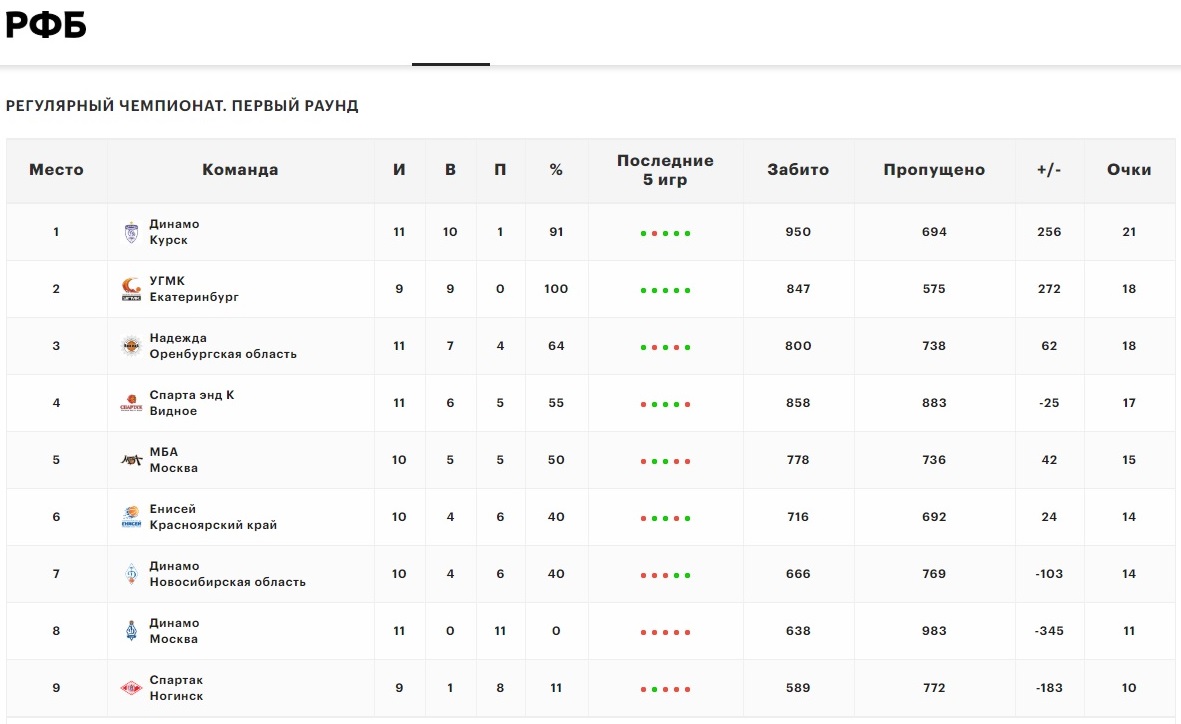The height and width of the screenshot is (724, 1181).
Task: Open the УГМК Екатеринбург team link
Action: coord(194,289)
